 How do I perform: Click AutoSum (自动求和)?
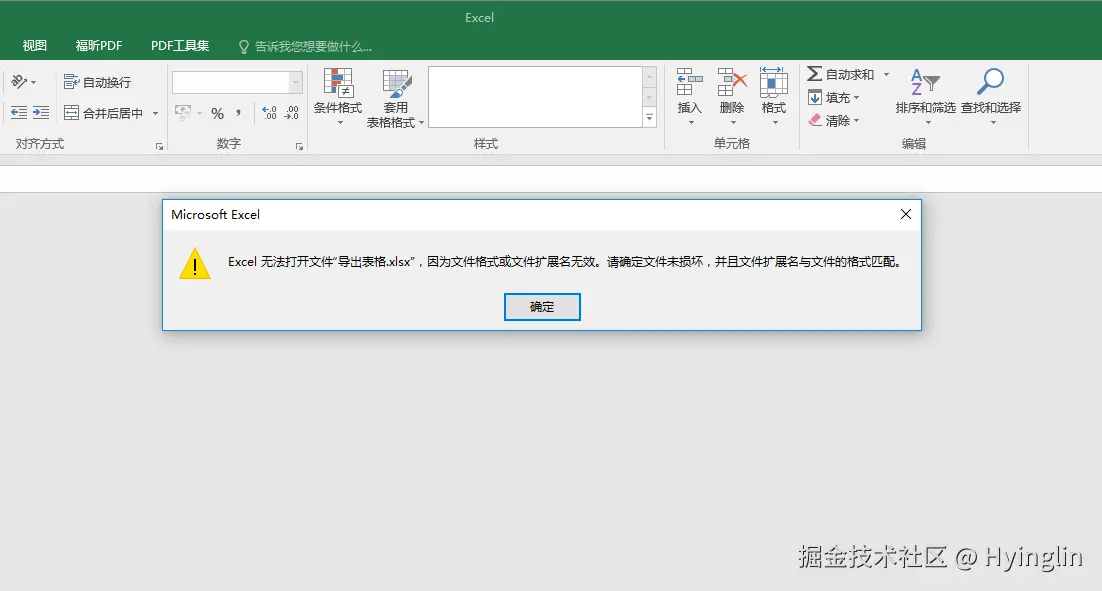[841, 74]
